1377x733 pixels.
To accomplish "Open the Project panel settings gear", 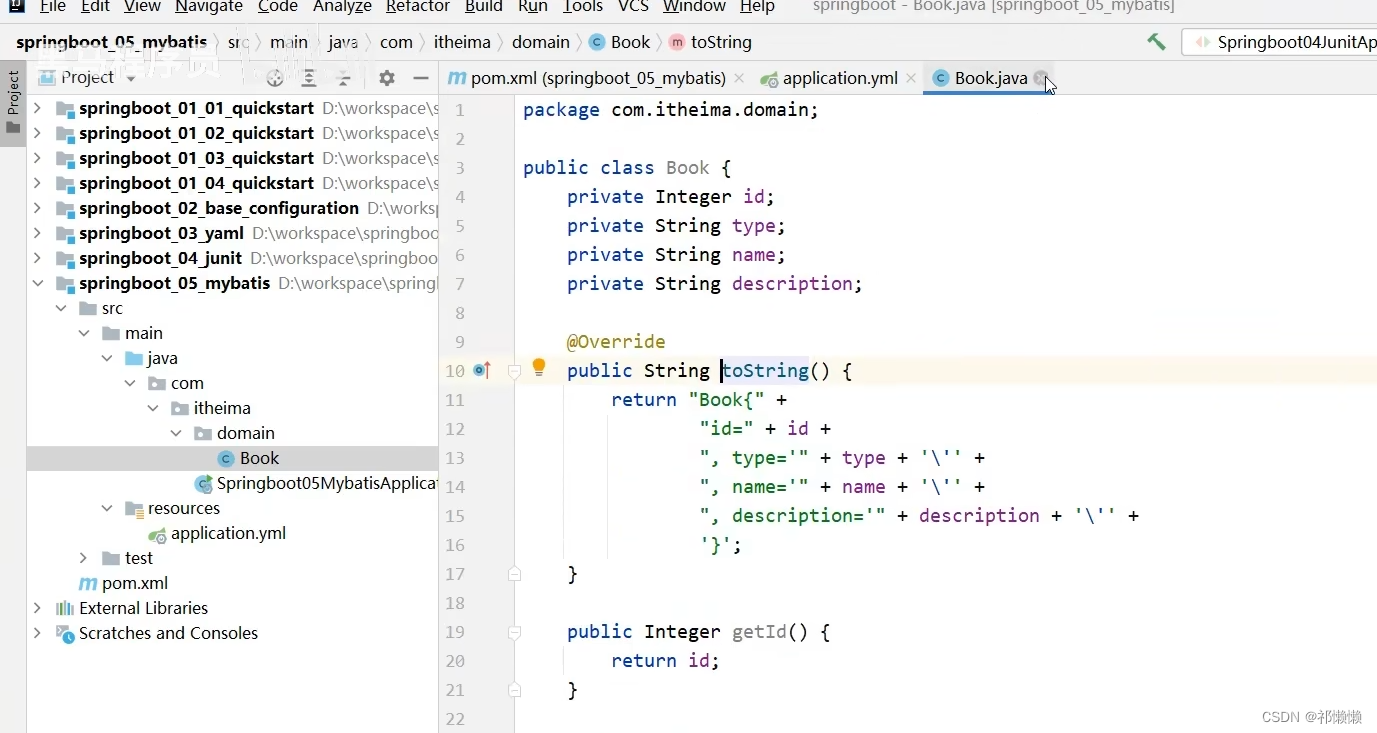I will point(387,78).
